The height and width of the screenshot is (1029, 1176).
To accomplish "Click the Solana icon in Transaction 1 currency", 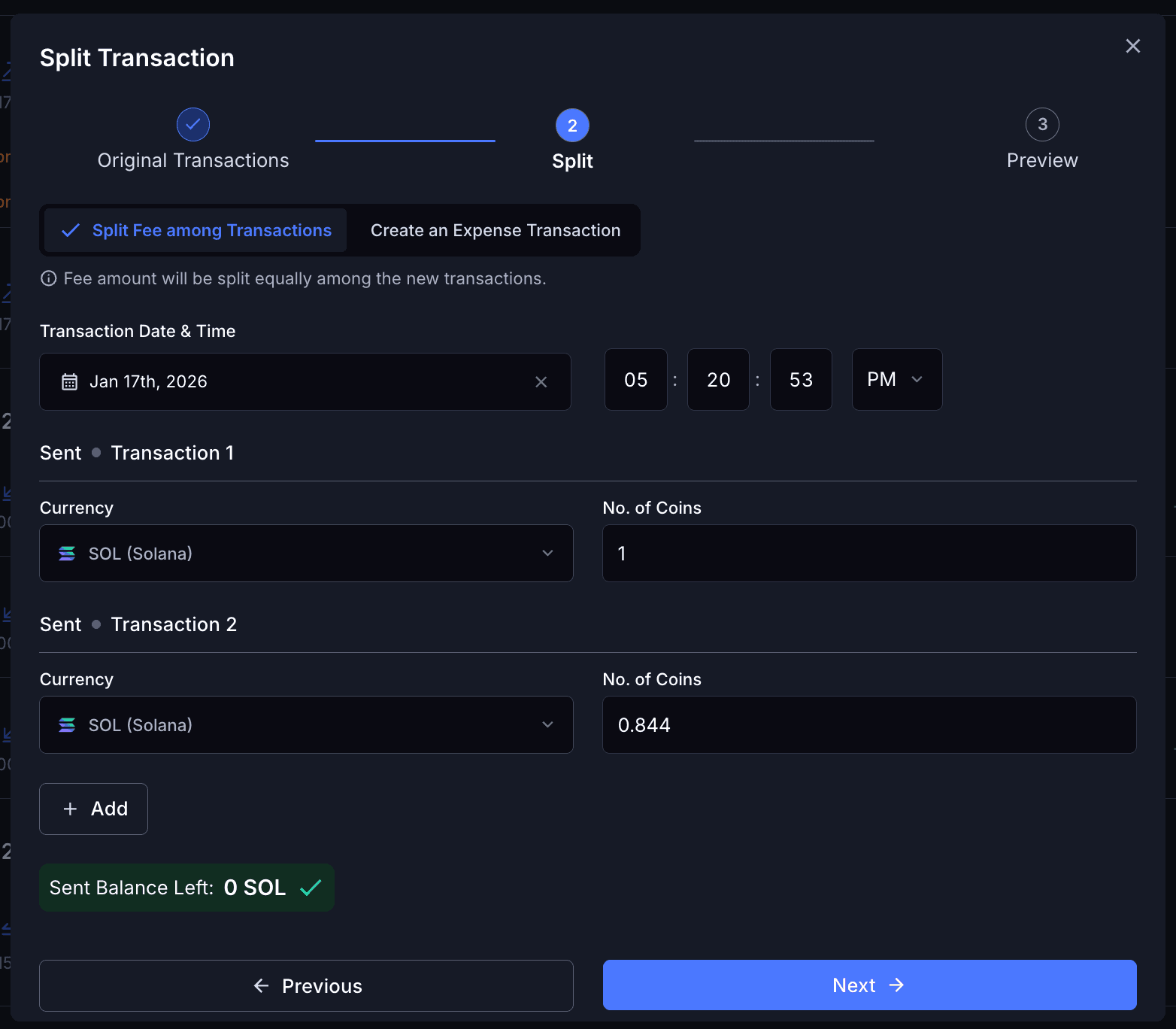I will 66,553.
